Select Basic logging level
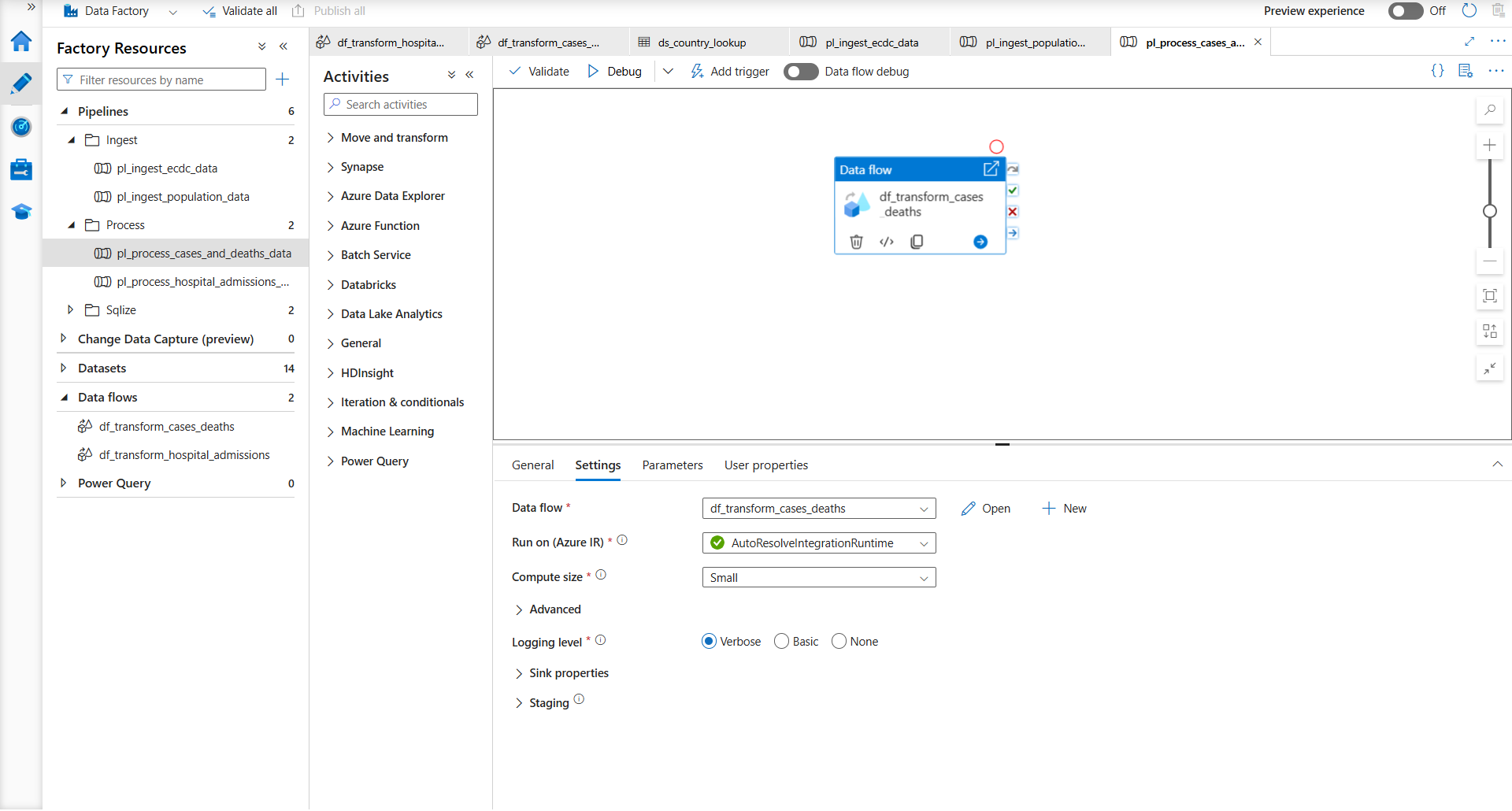The width and height of the screenshot is (1512, 811). click(x=781, y=642)
